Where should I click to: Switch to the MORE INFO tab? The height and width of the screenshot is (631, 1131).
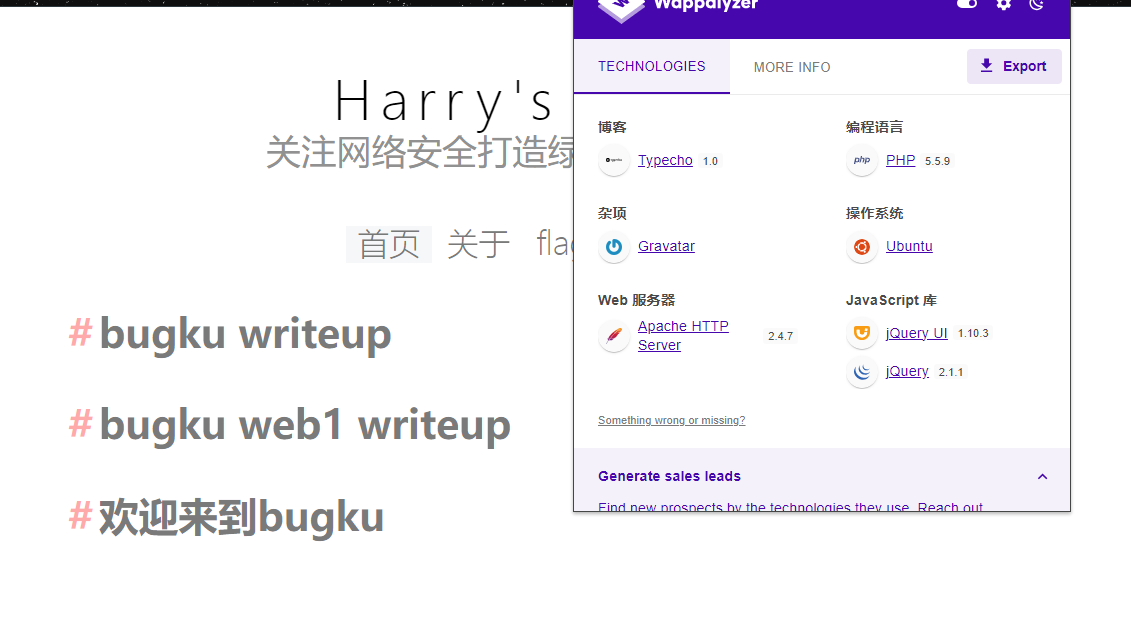pyautogui.click(x=792, y=67)
